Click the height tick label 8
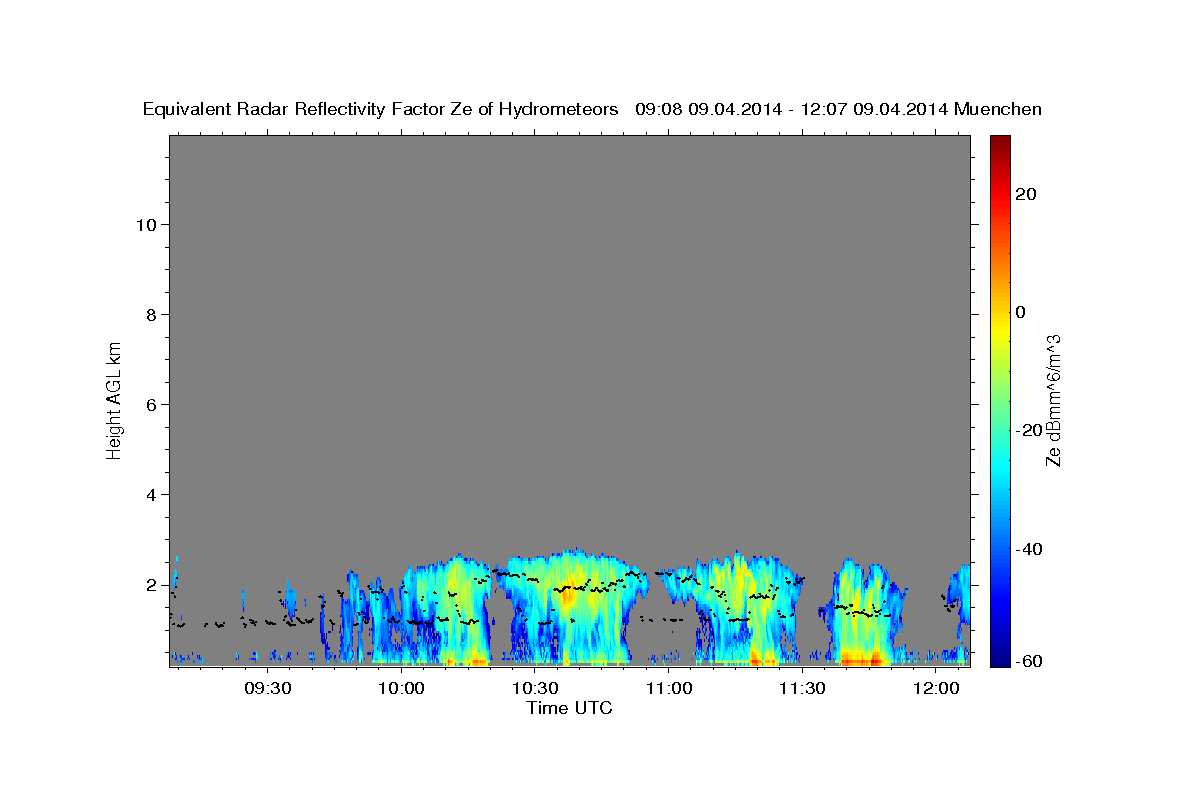 click(x=150, y=315)
